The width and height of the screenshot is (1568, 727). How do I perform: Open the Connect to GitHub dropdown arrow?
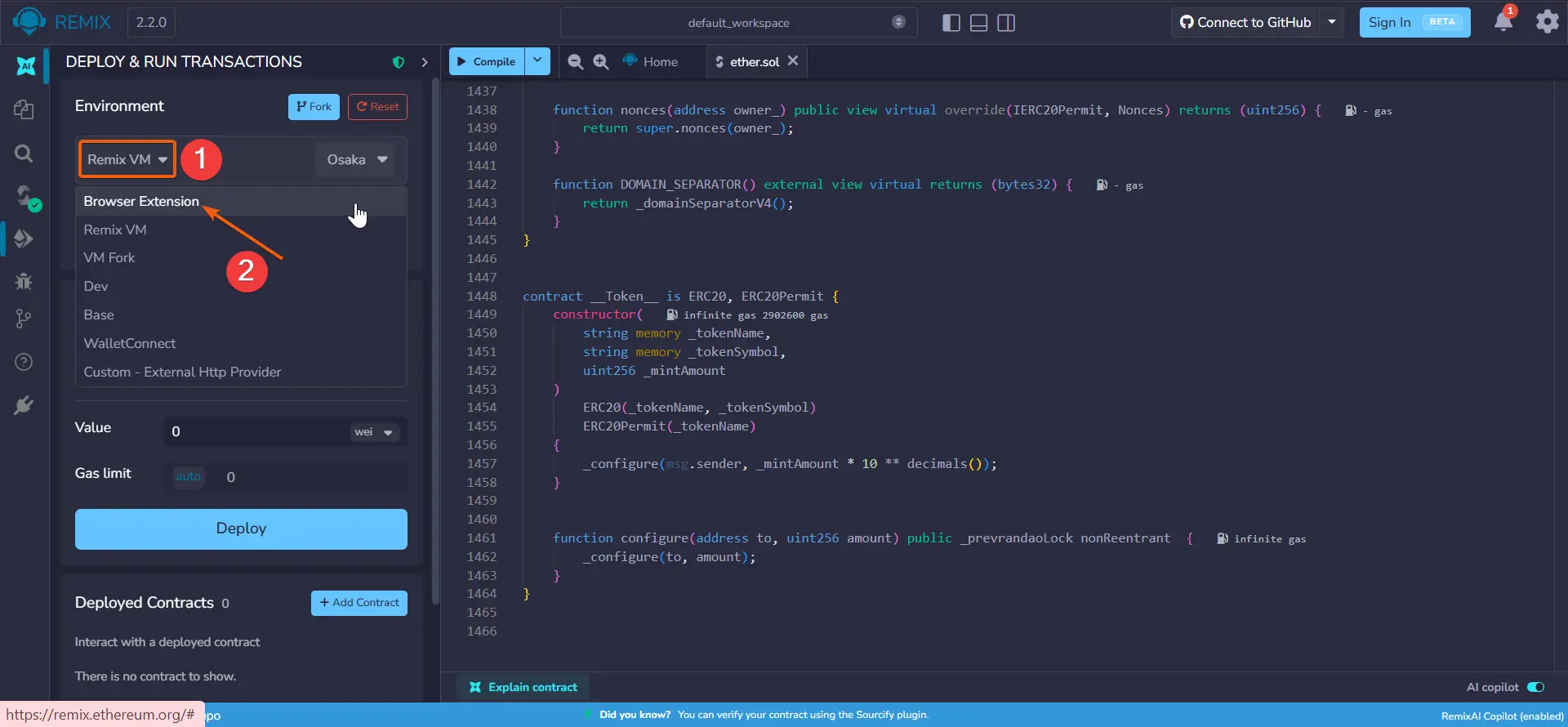click(1332, 22)
